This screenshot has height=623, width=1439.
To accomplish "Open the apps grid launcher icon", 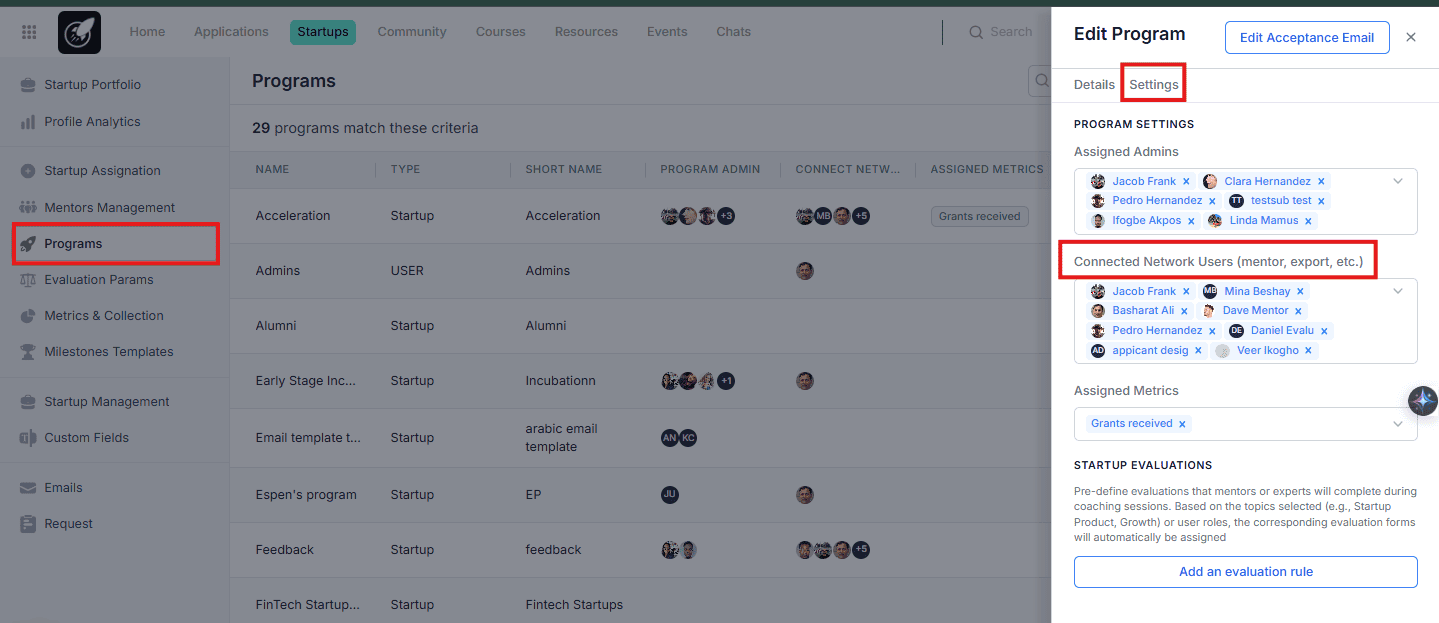I will click(29, 32).
